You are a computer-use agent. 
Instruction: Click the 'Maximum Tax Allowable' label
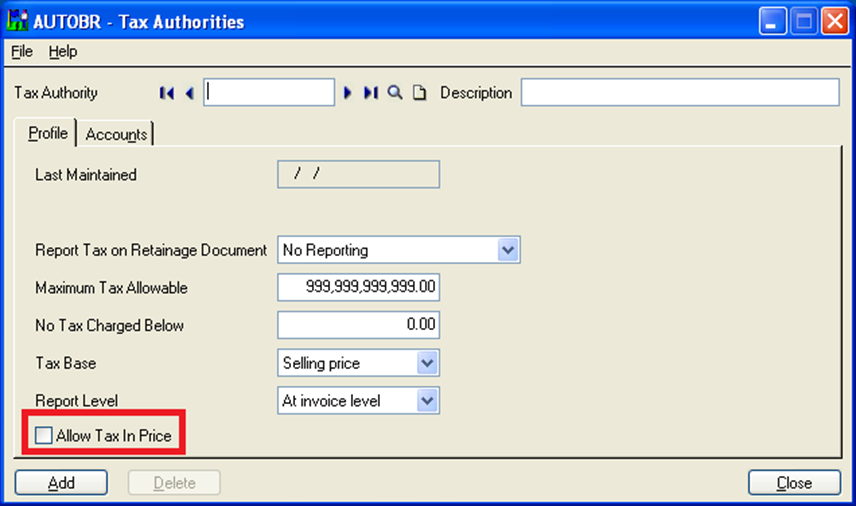pyautogui.click(x=111, y=288)
